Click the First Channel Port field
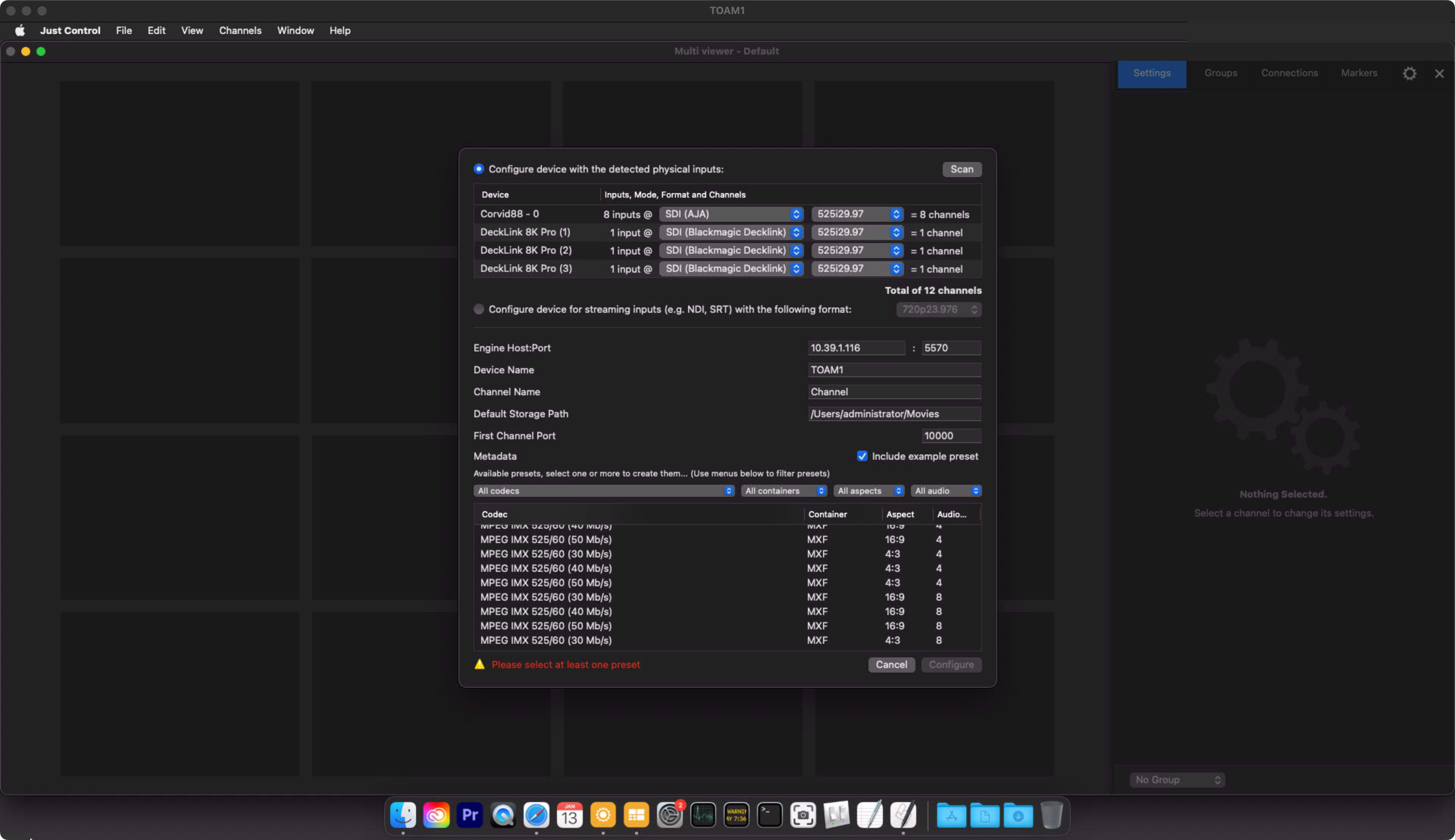Screen dimensions: 1455x840 (951, 436)
